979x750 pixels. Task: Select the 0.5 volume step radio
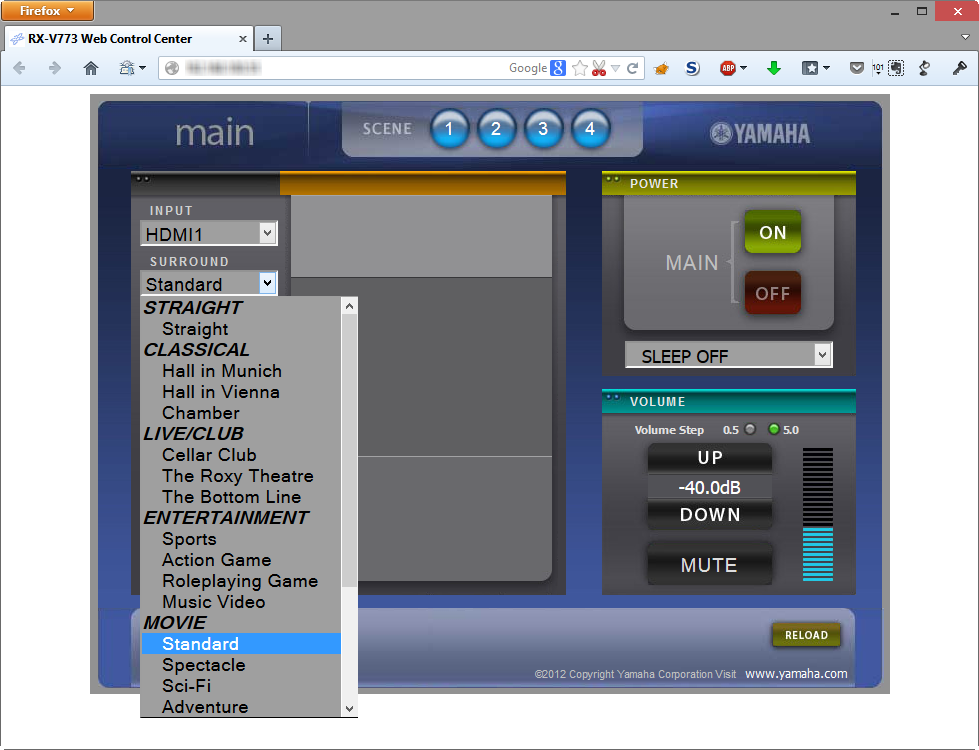click(x=750, y=429)
